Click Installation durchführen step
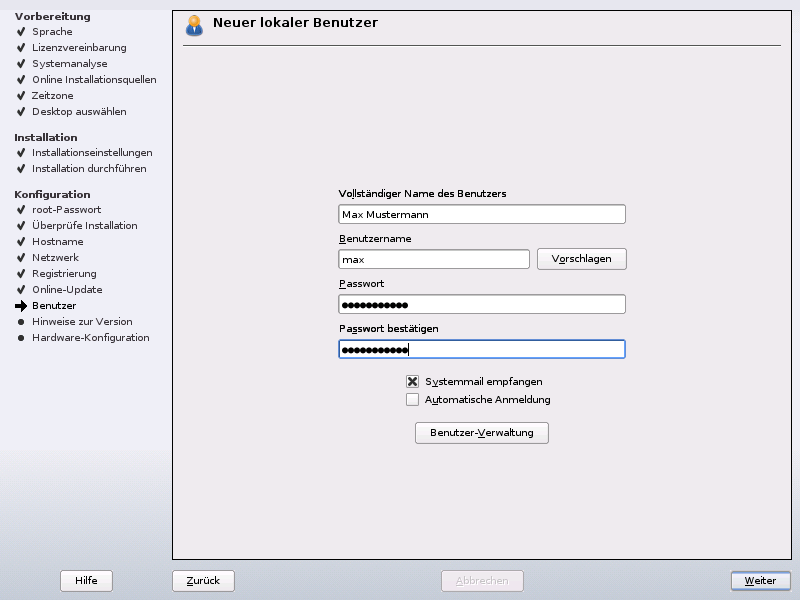The height and width of the screenshot is (600, 800). tap(89, 168)
